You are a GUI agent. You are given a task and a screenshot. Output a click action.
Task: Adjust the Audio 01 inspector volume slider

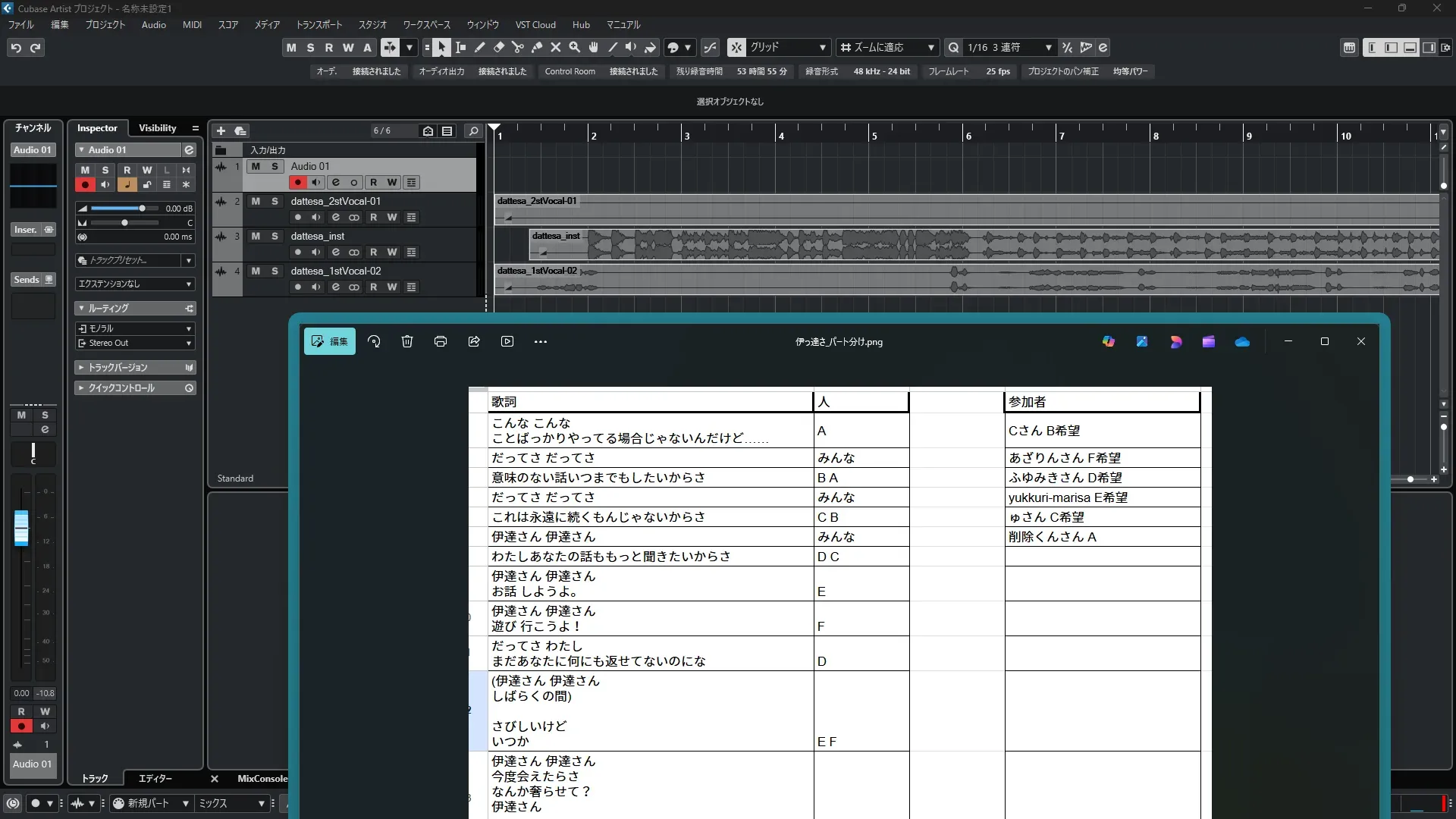pos(142,209)
